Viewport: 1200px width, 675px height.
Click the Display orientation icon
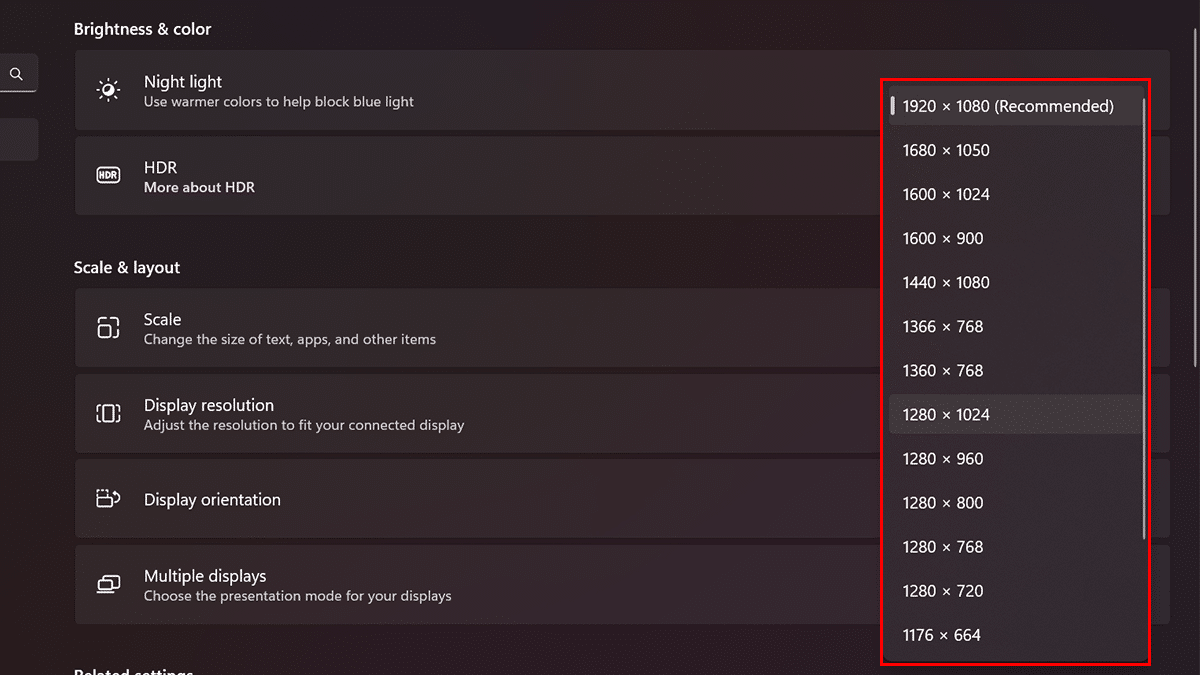[108, 499]
